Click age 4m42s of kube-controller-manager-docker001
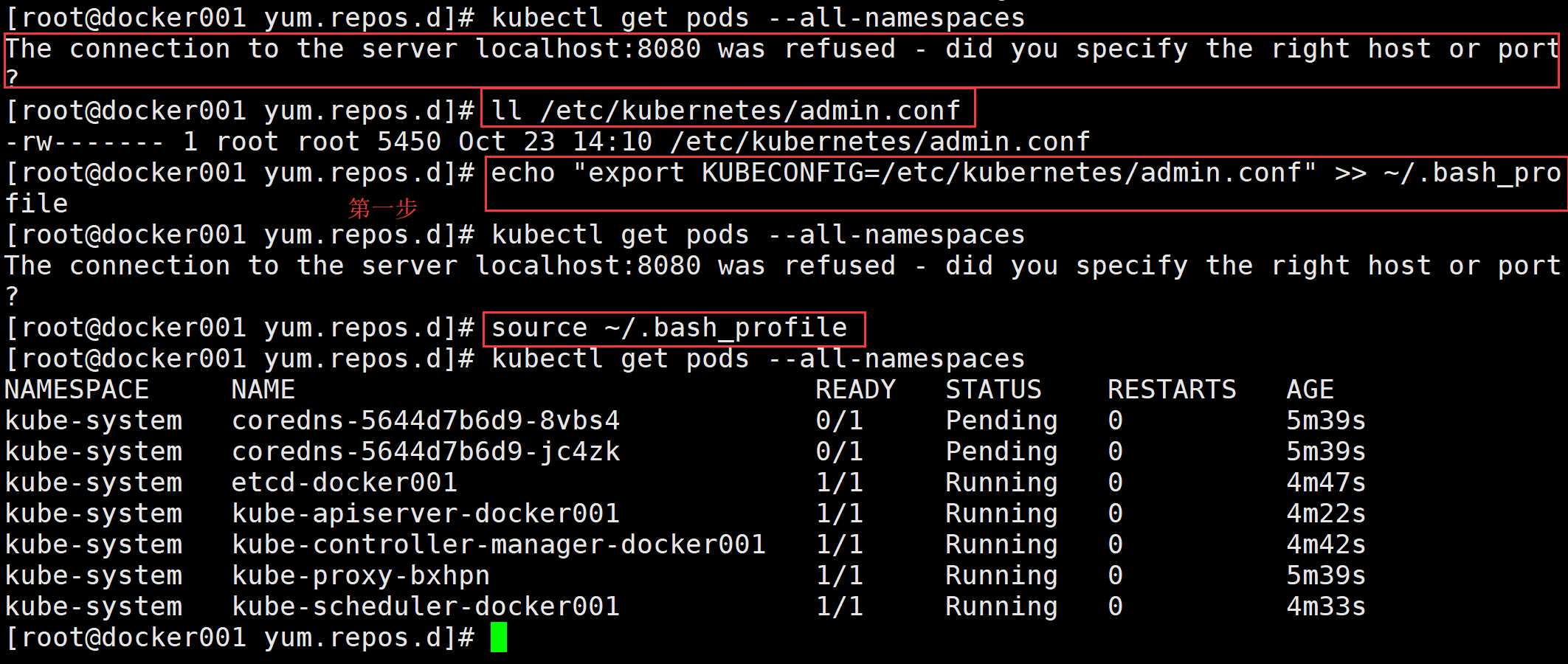The width and height of the screenshot is (1568, 664). click(1326, 544)
